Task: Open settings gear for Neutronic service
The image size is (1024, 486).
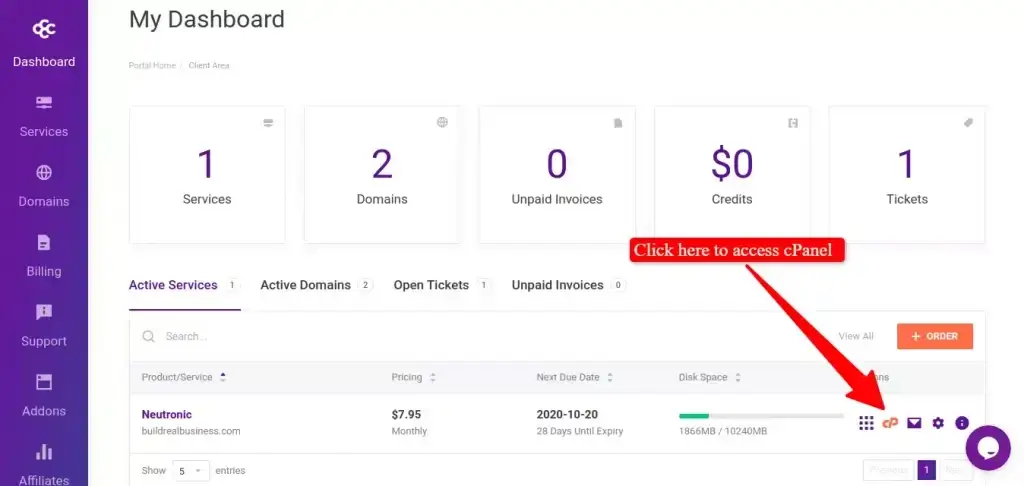Action: [938, 423]
